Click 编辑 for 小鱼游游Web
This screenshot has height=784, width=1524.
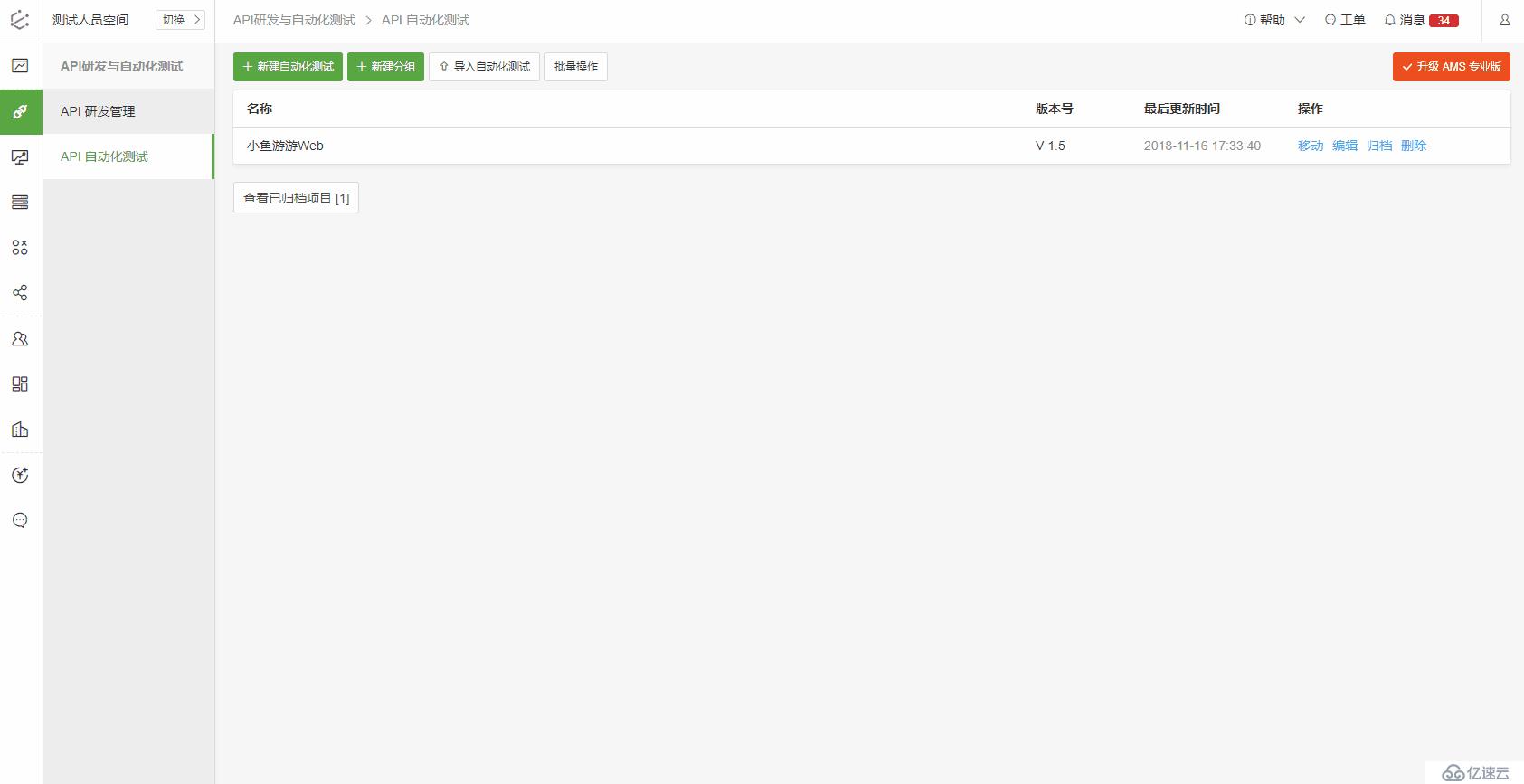coord(1345,146)
